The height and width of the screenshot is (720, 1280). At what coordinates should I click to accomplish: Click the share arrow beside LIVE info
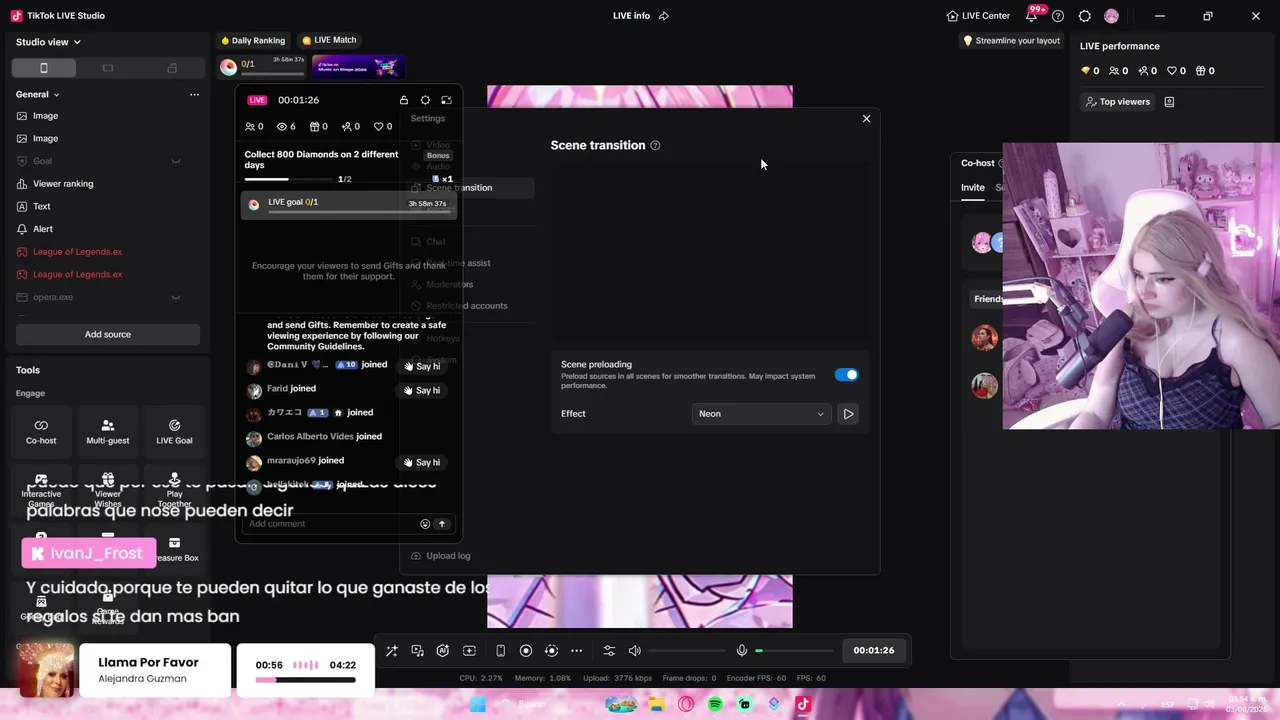[x=664, y=16]
